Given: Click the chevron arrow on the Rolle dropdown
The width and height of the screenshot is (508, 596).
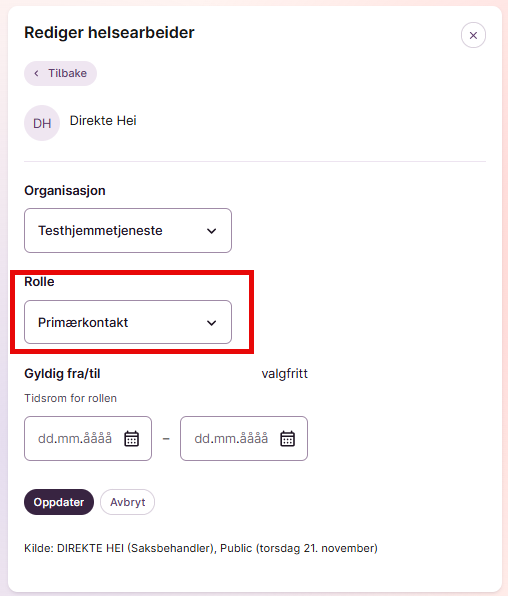Looking at the screenshot, I should [x=211, y=323].
